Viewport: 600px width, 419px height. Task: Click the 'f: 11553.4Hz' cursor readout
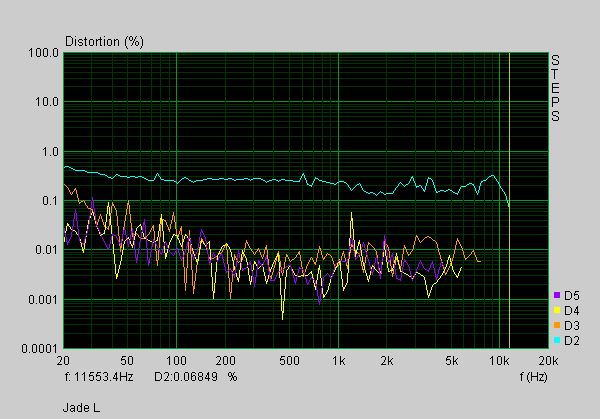(x=99, y=377)
